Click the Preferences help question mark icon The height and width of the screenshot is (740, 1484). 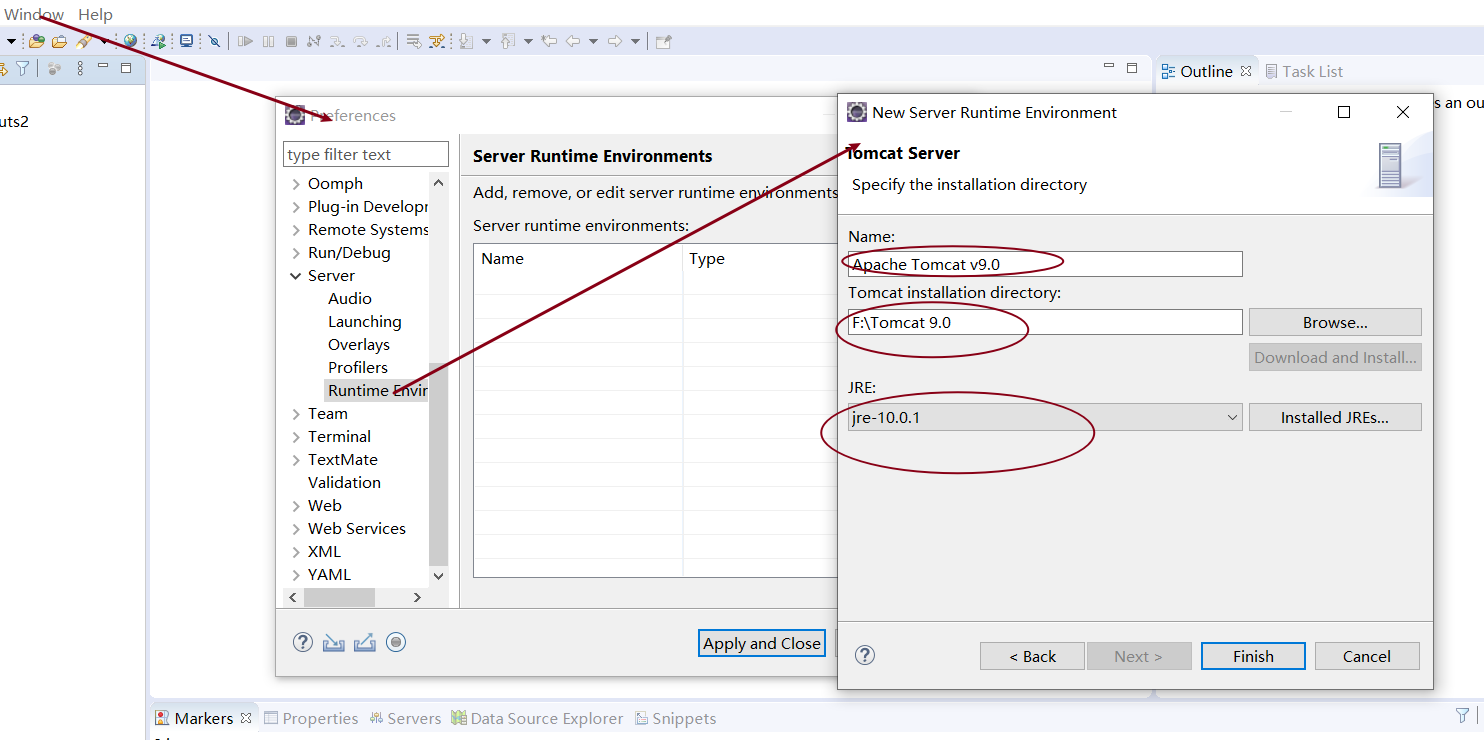(x=303, y=642)
